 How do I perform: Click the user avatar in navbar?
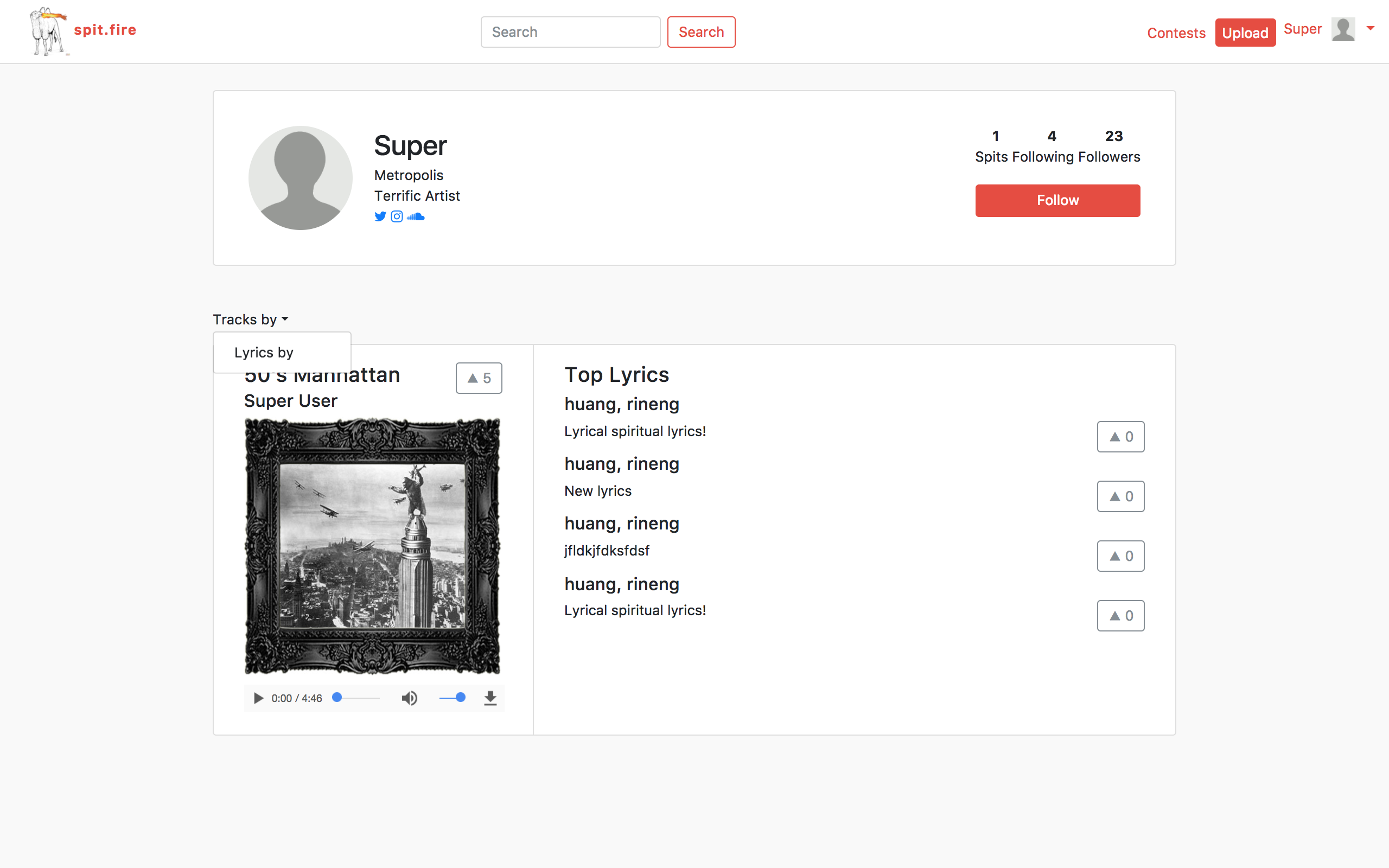click(x=1342, y=30)
